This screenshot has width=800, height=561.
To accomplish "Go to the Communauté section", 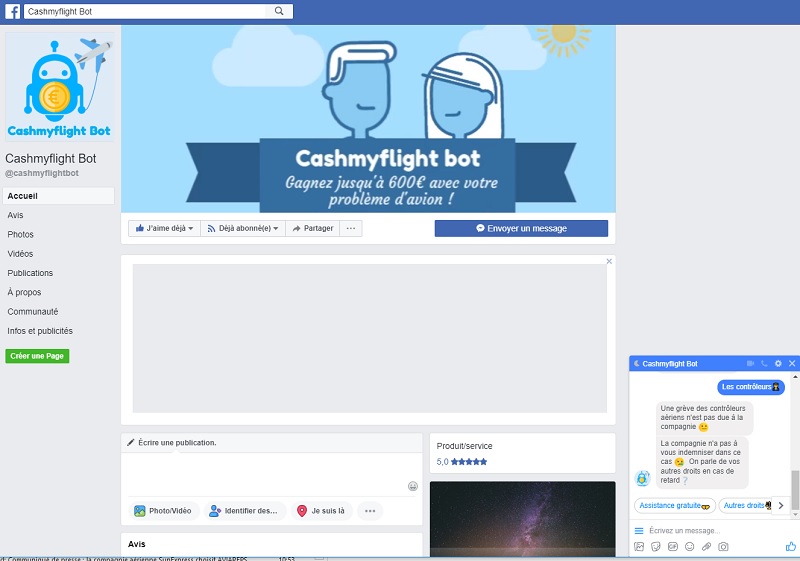I will pyautogui.click(x=32, y=312).
